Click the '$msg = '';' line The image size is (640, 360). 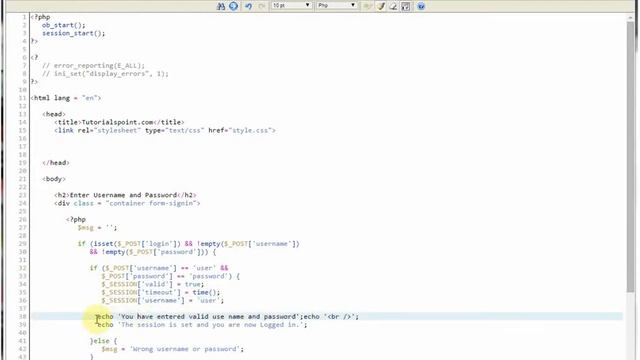(98, 227)
